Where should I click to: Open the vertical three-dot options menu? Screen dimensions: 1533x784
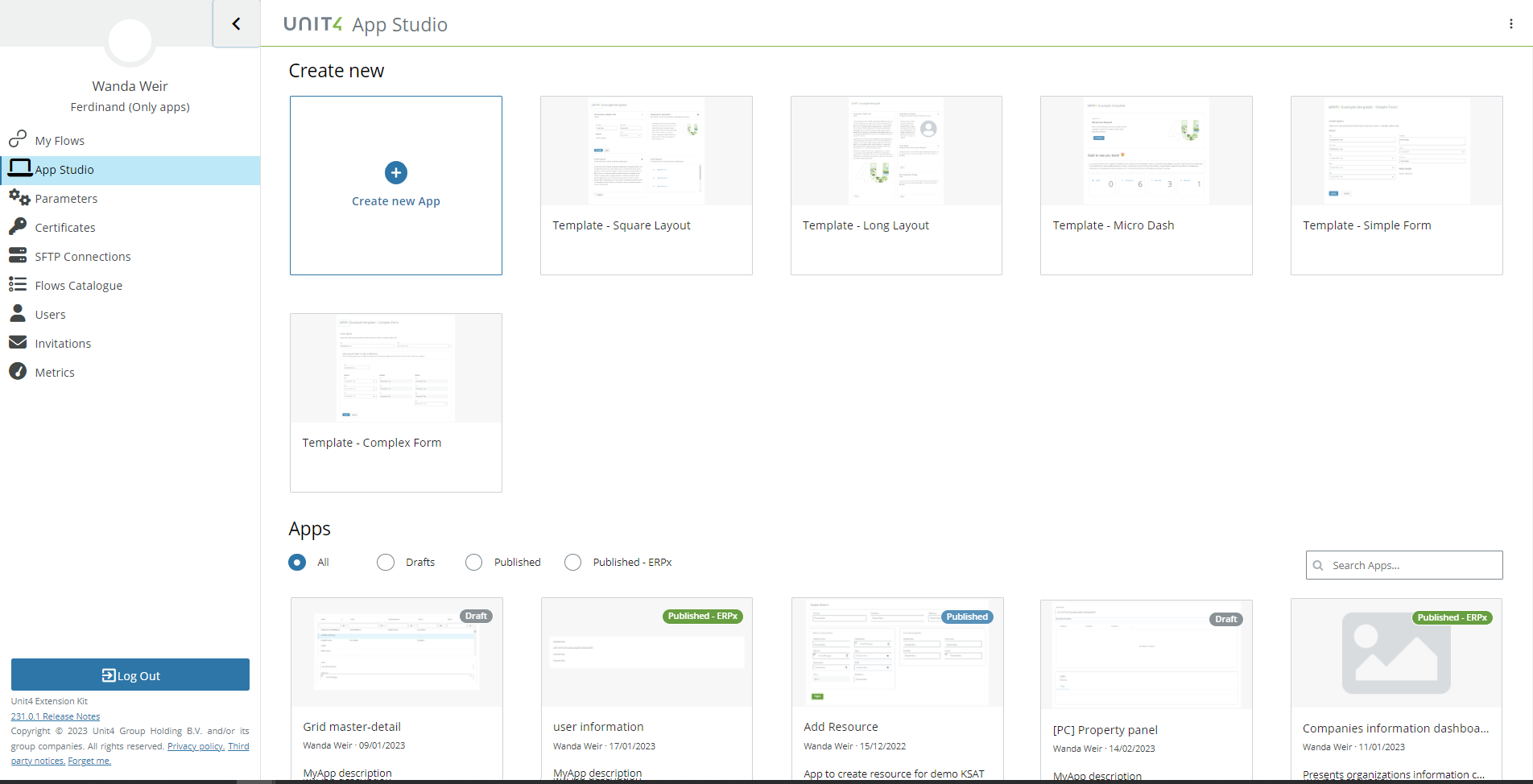coord(1510,24)
